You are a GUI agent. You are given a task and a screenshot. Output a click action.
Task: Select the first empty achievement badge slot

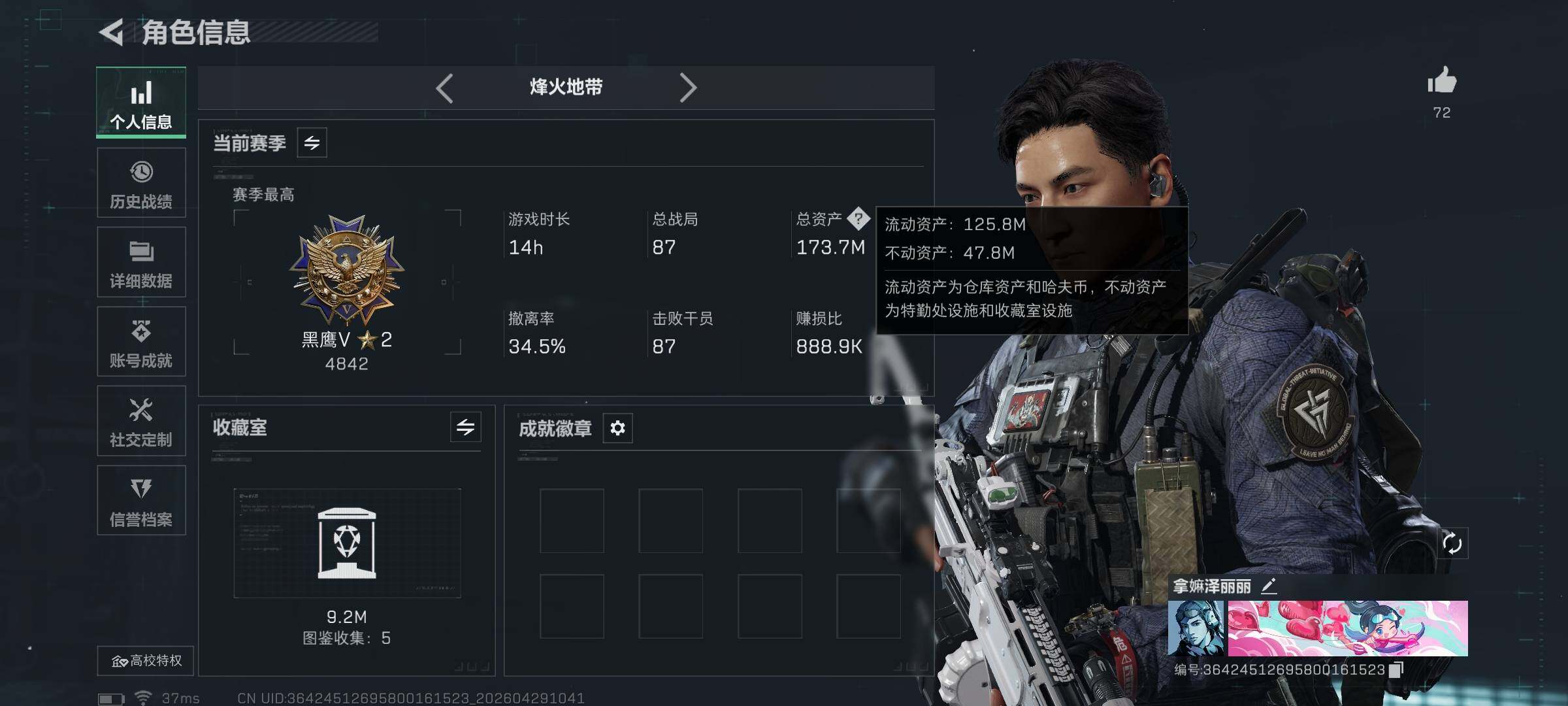pyautogui.click(x=572, y=521)
